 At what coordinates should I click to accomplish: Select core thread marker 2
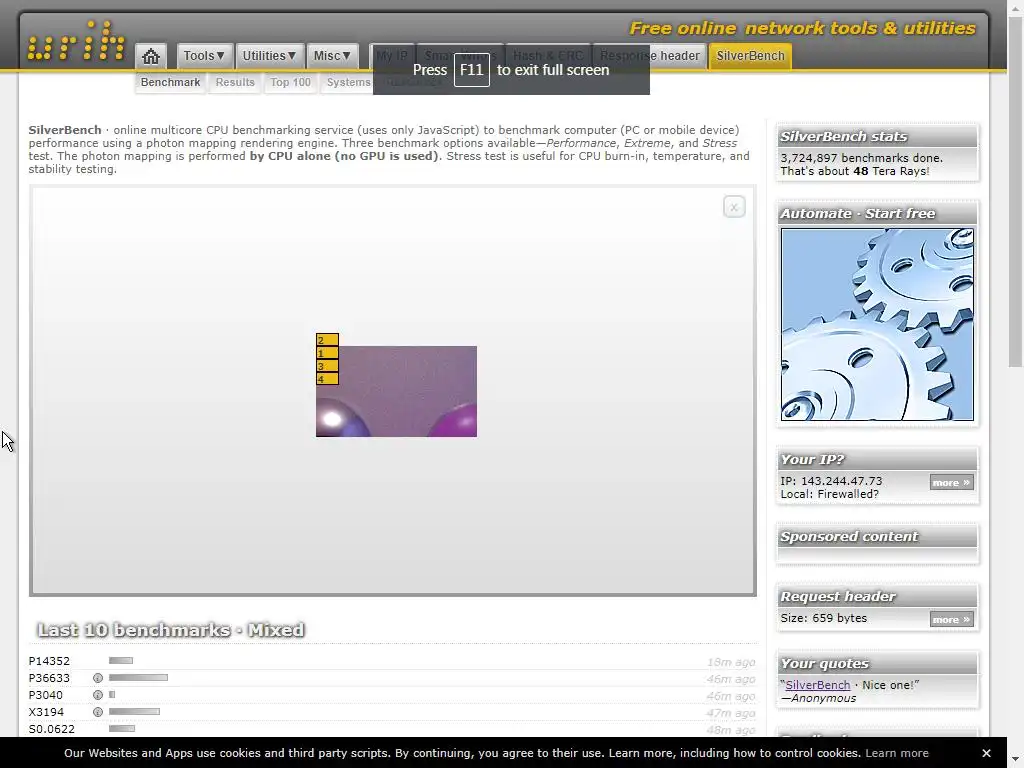coord(327,340)
